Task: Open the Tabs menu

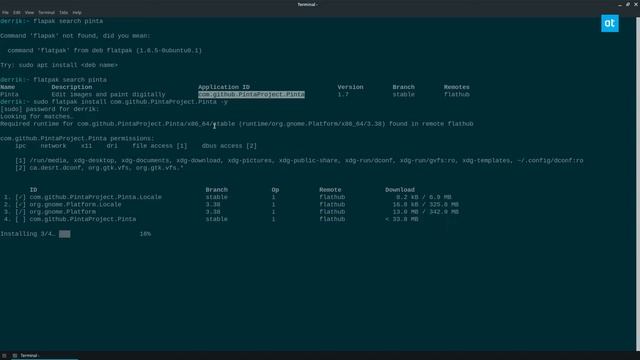Action: click(64, 13)
